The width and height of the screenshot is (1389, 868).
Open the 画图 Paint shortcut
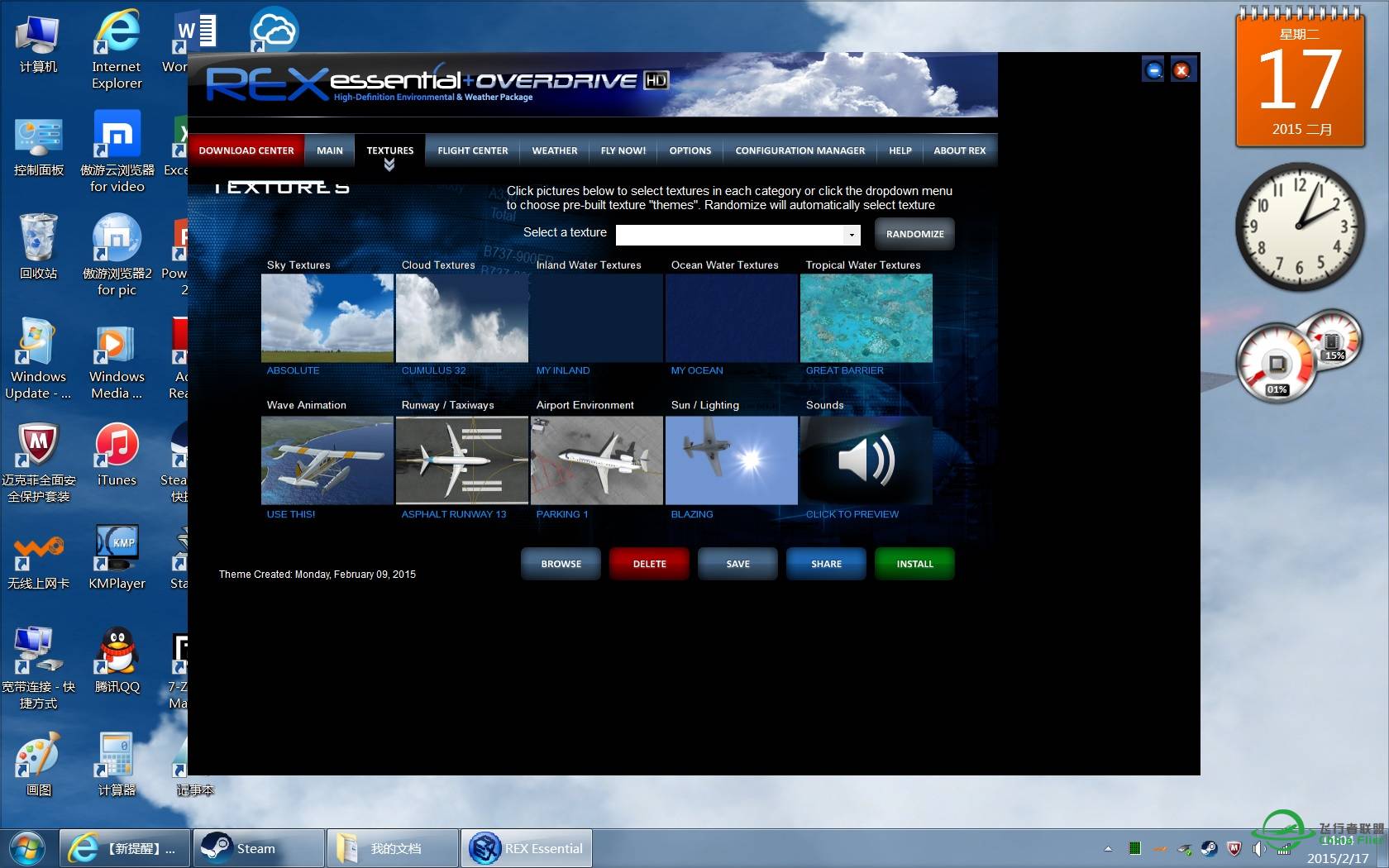click(38, 765)
